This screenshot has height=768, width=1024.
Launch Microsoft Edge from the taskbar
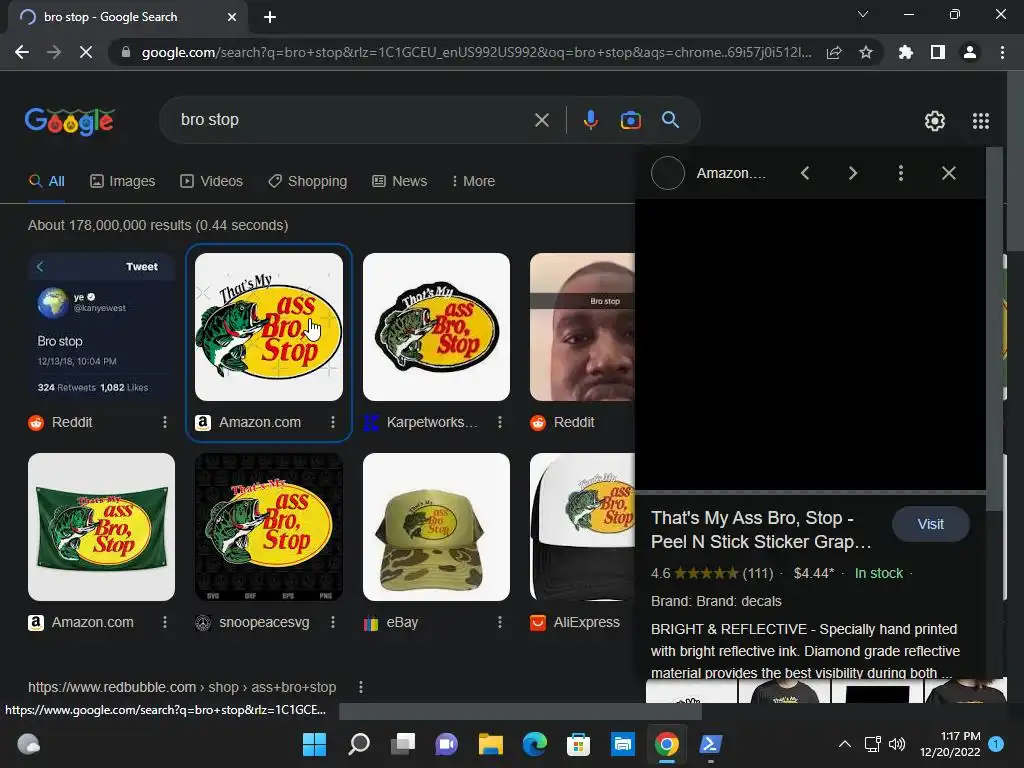(534, 744)
